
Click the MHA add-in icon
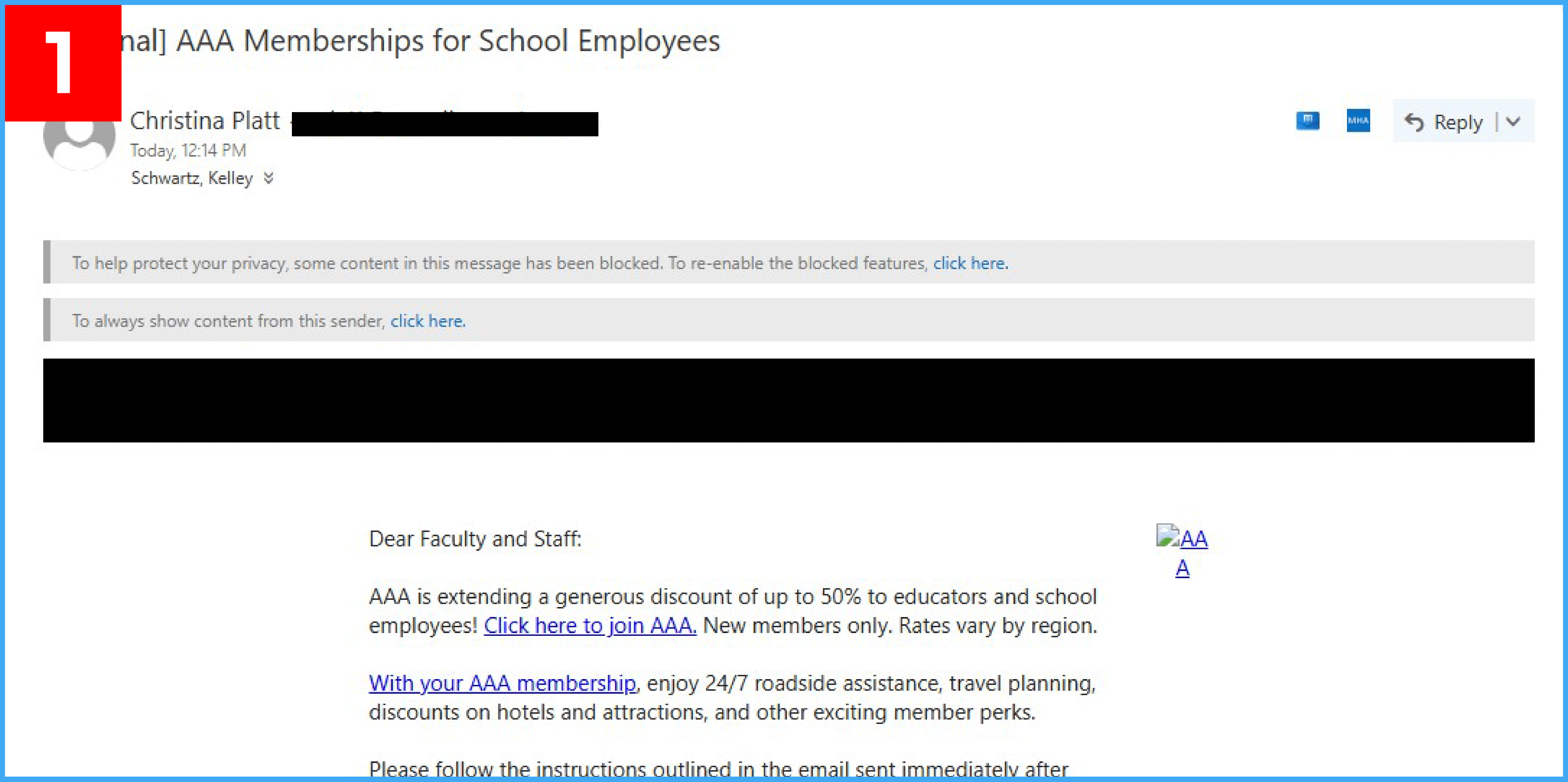tap(1357, 121)
